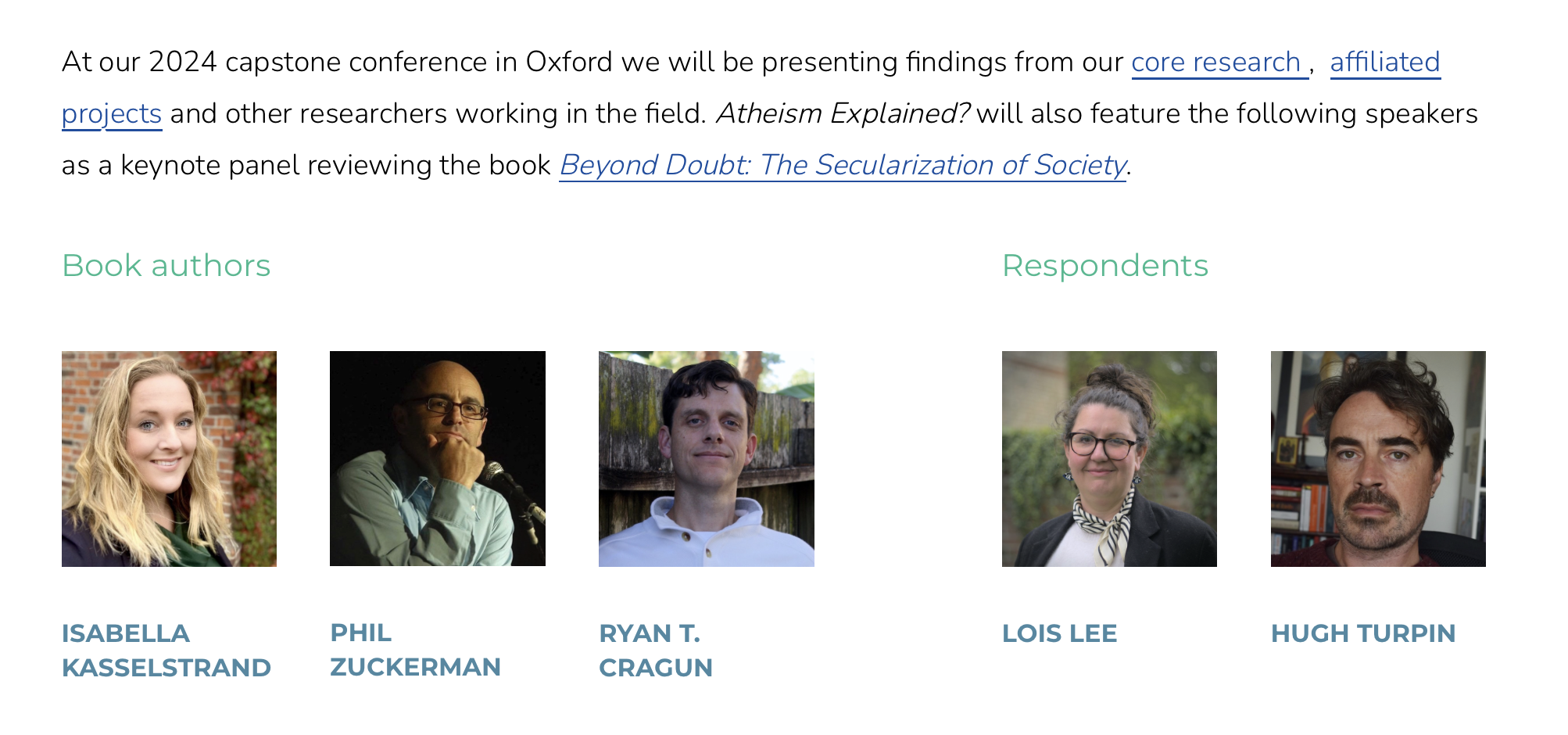Click the italic "Atheism Explained?" text
This screenshot has width=1568, height=735.
pyautogui.click(x=842, y=114)
